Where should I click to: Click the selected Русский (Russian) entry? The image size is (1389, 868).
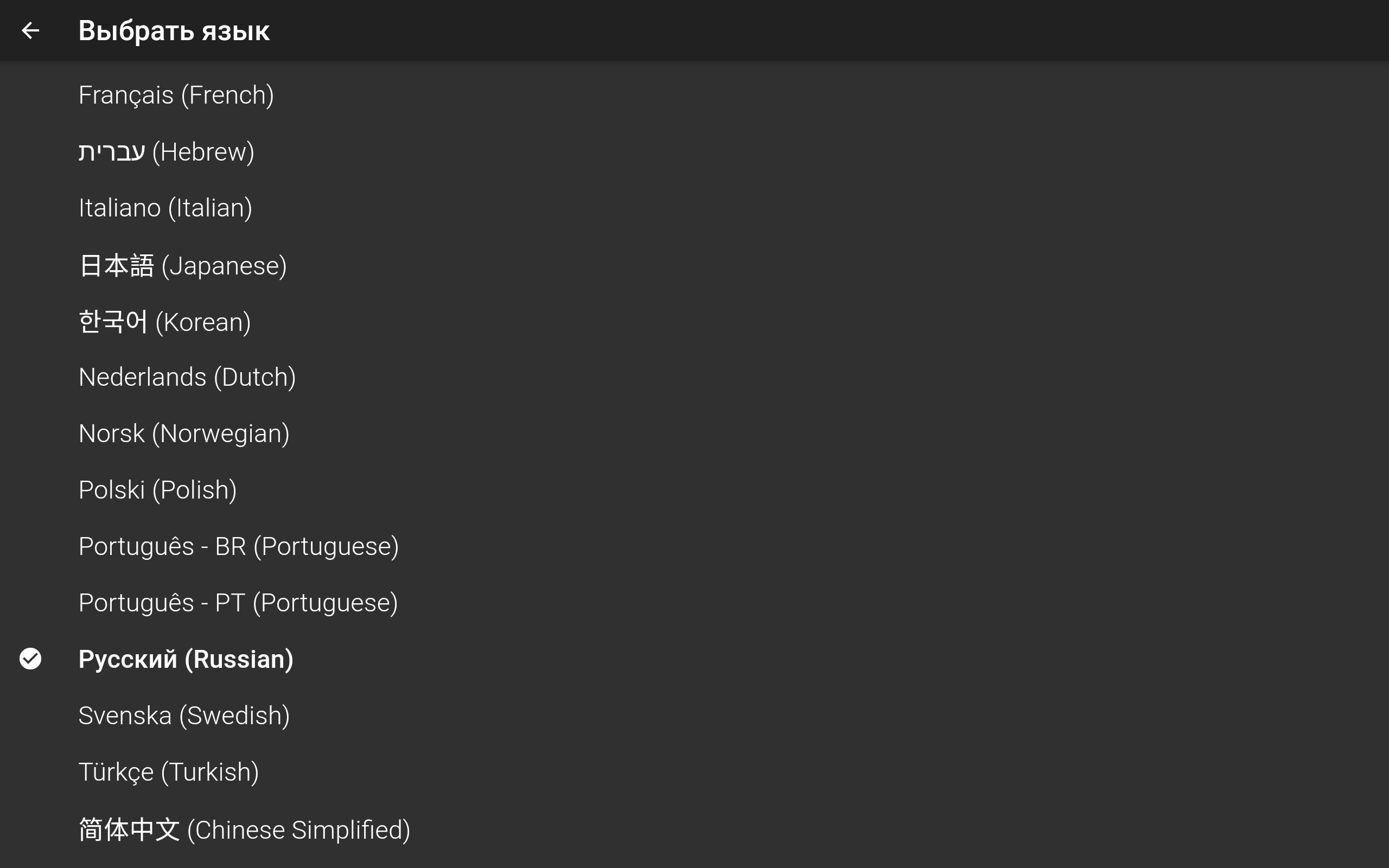pos(186,659)
